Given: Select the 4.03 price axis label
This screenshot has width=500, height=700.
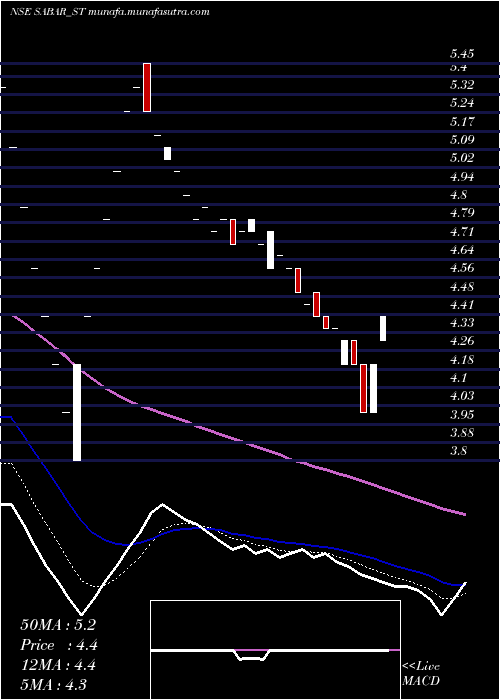Looking at the screenshot, I should coord(462,396).
